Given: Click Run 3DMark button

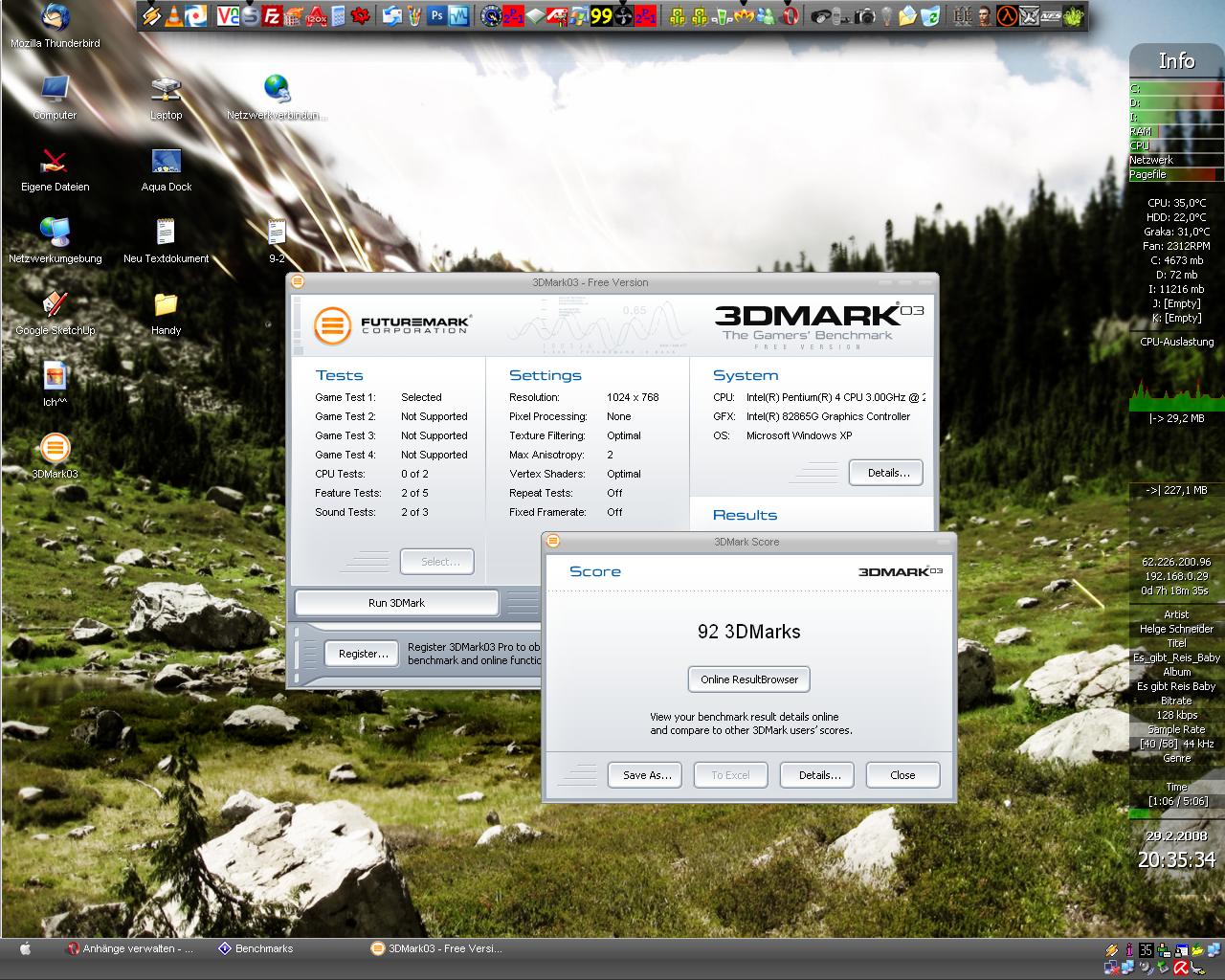Looking at the screenshot, I should pyautogui.click(x=396, y=603).
